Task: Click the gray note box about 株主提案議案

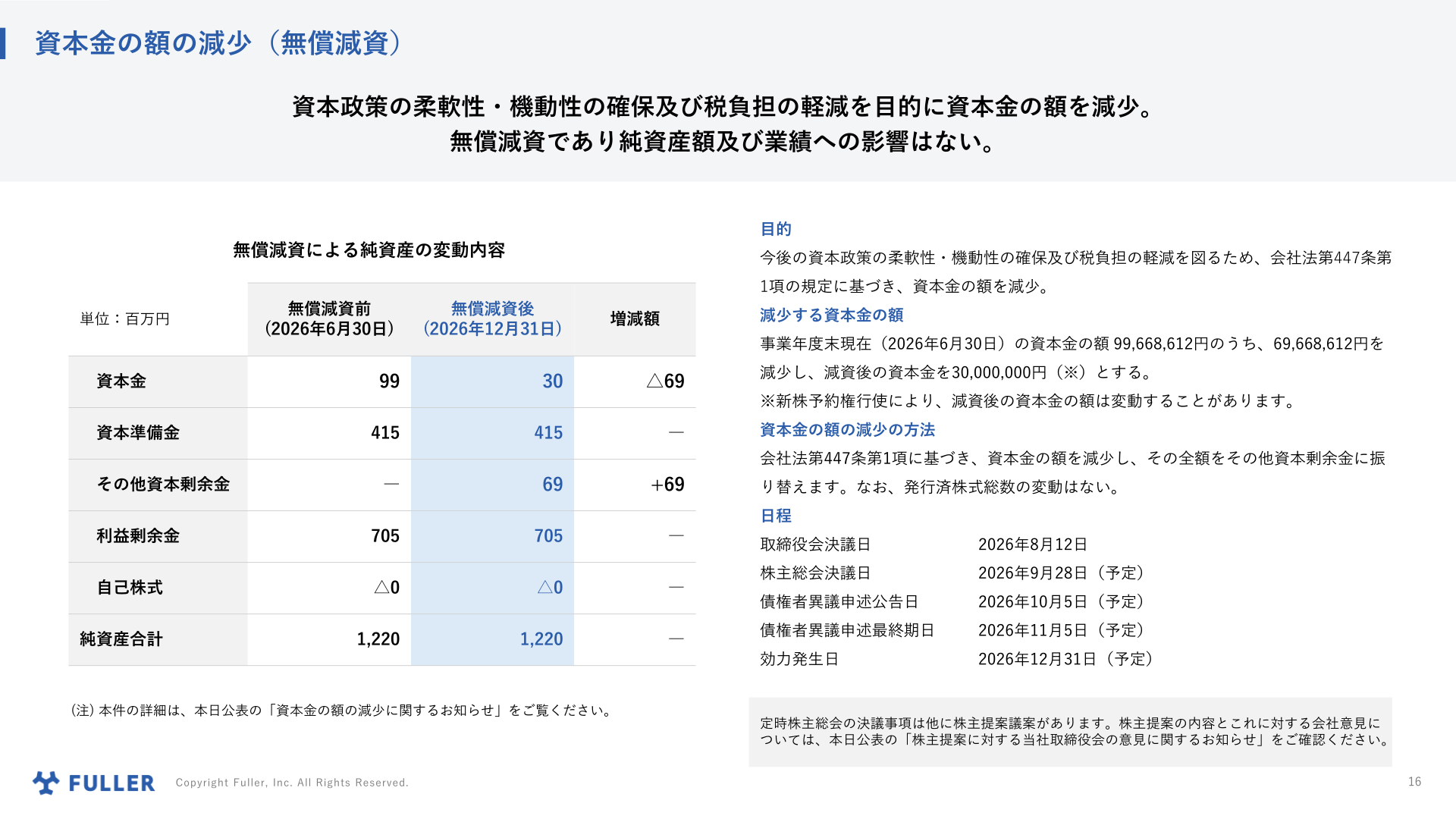Action: point(1070,732)
